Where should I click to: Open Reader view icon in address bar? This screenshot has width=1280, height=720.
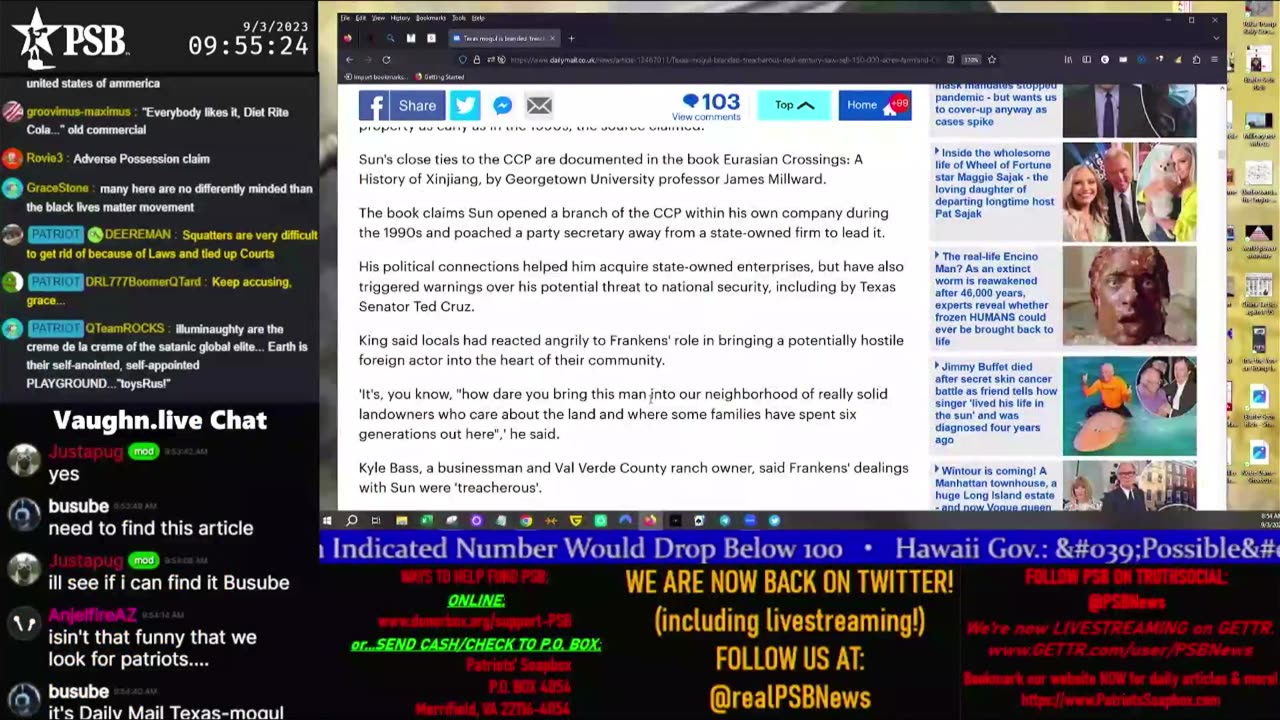click(x=951, y=60)
